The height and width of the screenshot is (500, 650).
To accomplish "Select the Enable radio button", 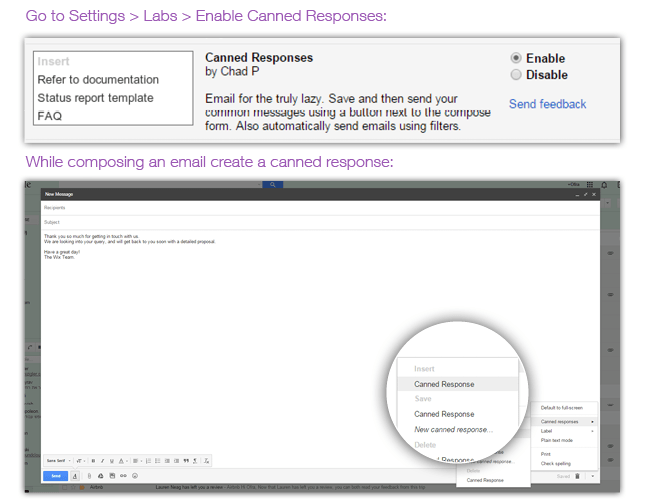I will click(516, 58).
